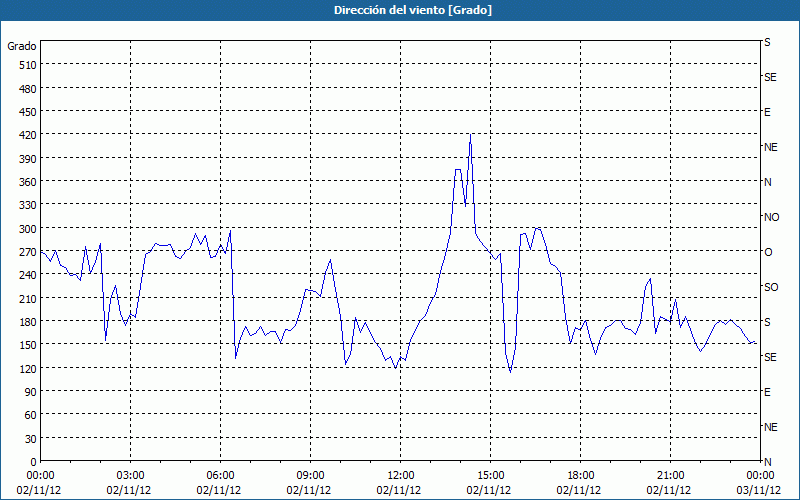Click the 420 y-axis value

coord(28,135)
